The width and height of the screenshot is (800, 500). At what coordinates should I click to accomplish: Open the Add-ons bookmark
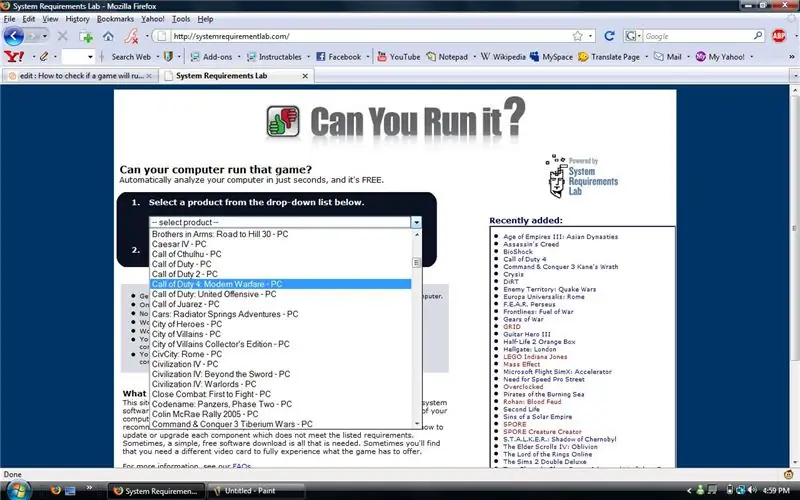tap(211, 57)
